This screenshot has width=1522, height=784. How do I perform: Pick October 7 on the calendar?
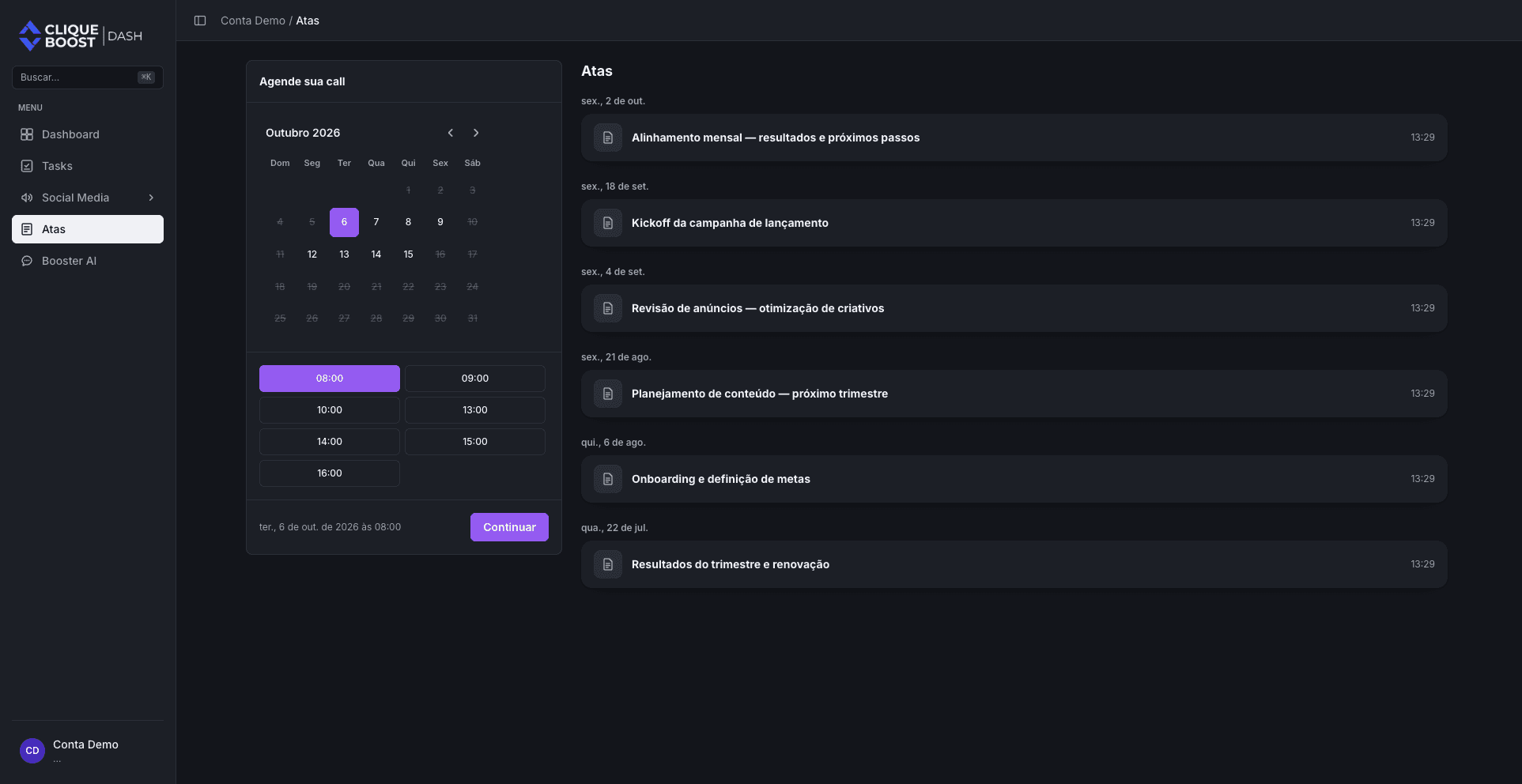click(376, 222)
